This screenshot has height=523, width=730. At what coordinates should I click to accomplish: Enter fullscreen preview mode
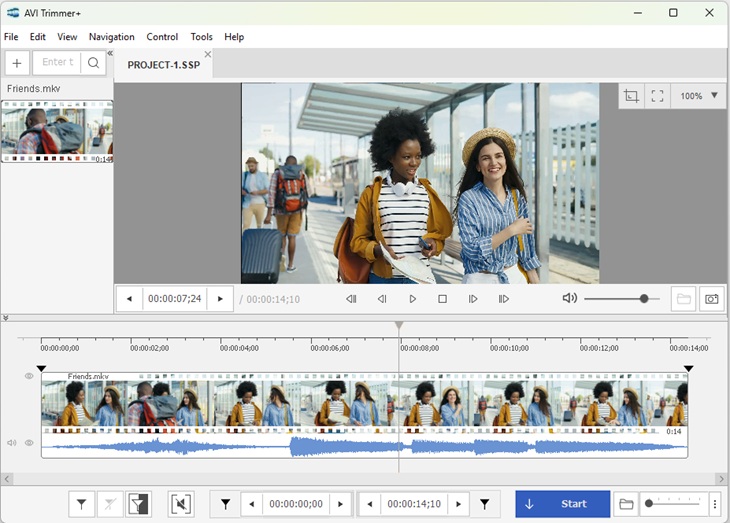pyautogui.click(x=657, y=96)
